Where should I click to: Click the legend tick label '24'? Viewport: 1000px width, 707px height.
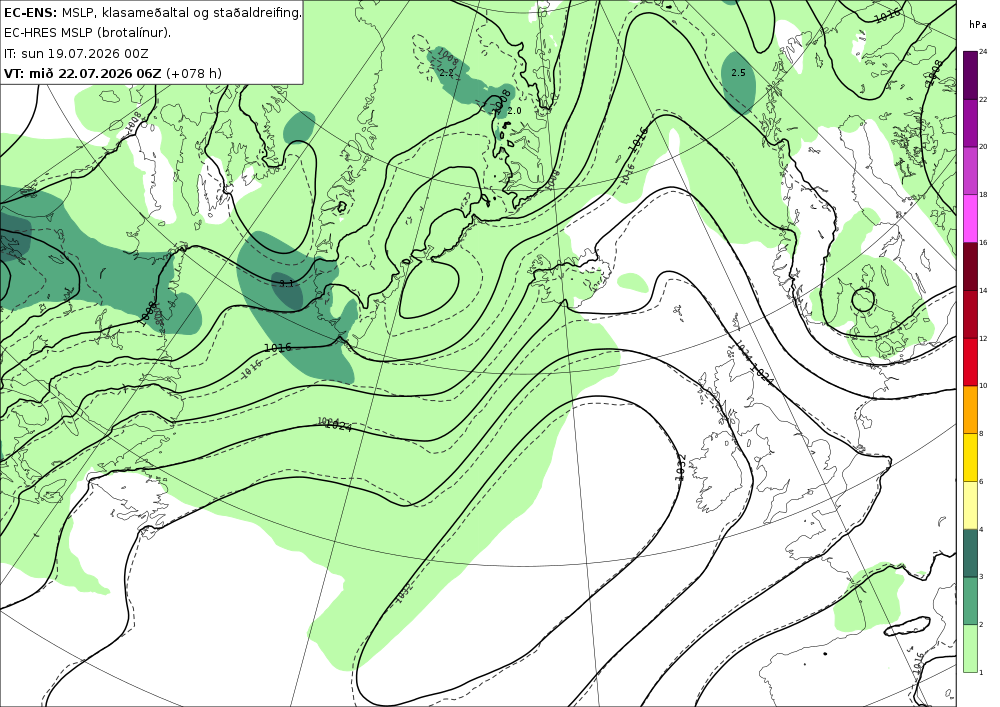(983, 52)
